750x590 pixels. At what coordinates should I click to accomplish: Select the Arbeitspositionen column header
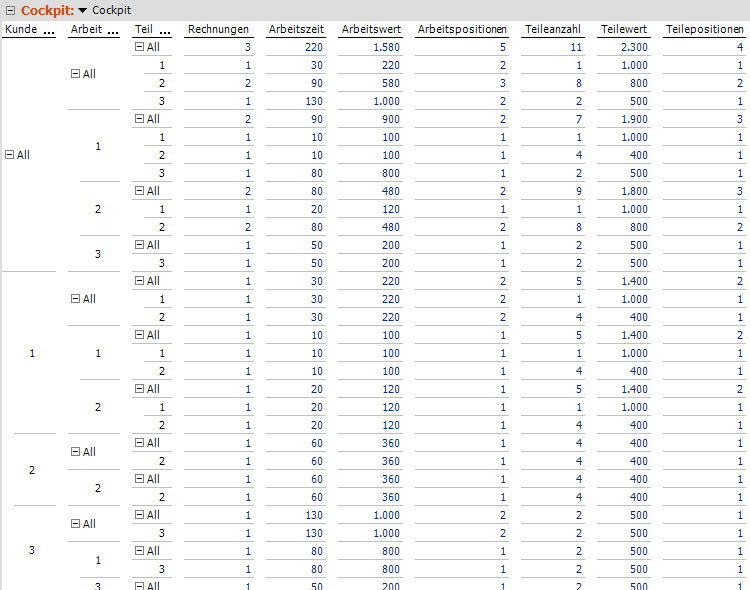462,30
